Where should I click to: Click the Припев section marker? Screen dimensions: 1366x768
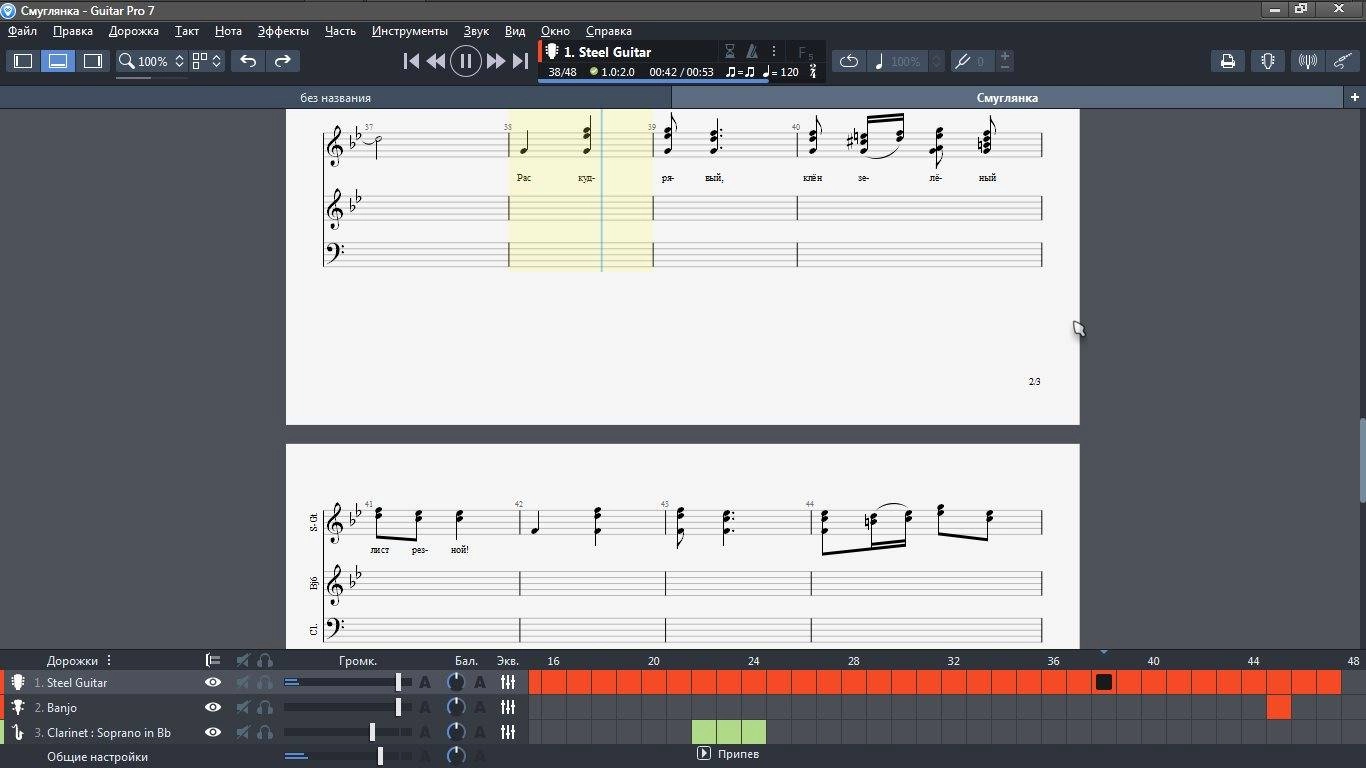coord(728,754)
